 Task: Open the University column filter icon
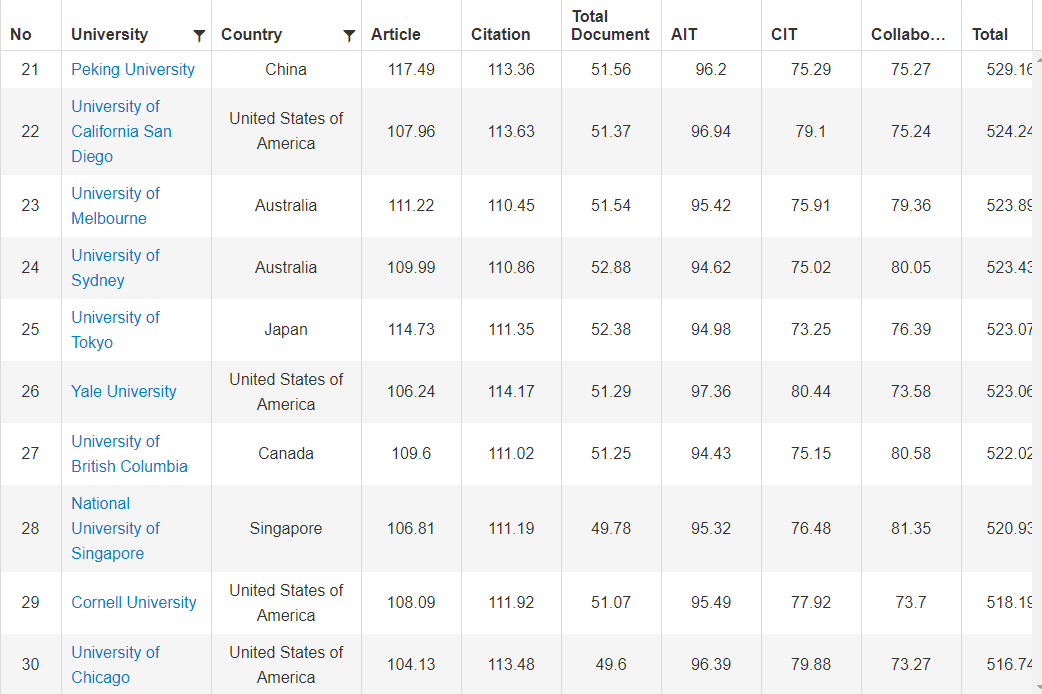point(199,36)
